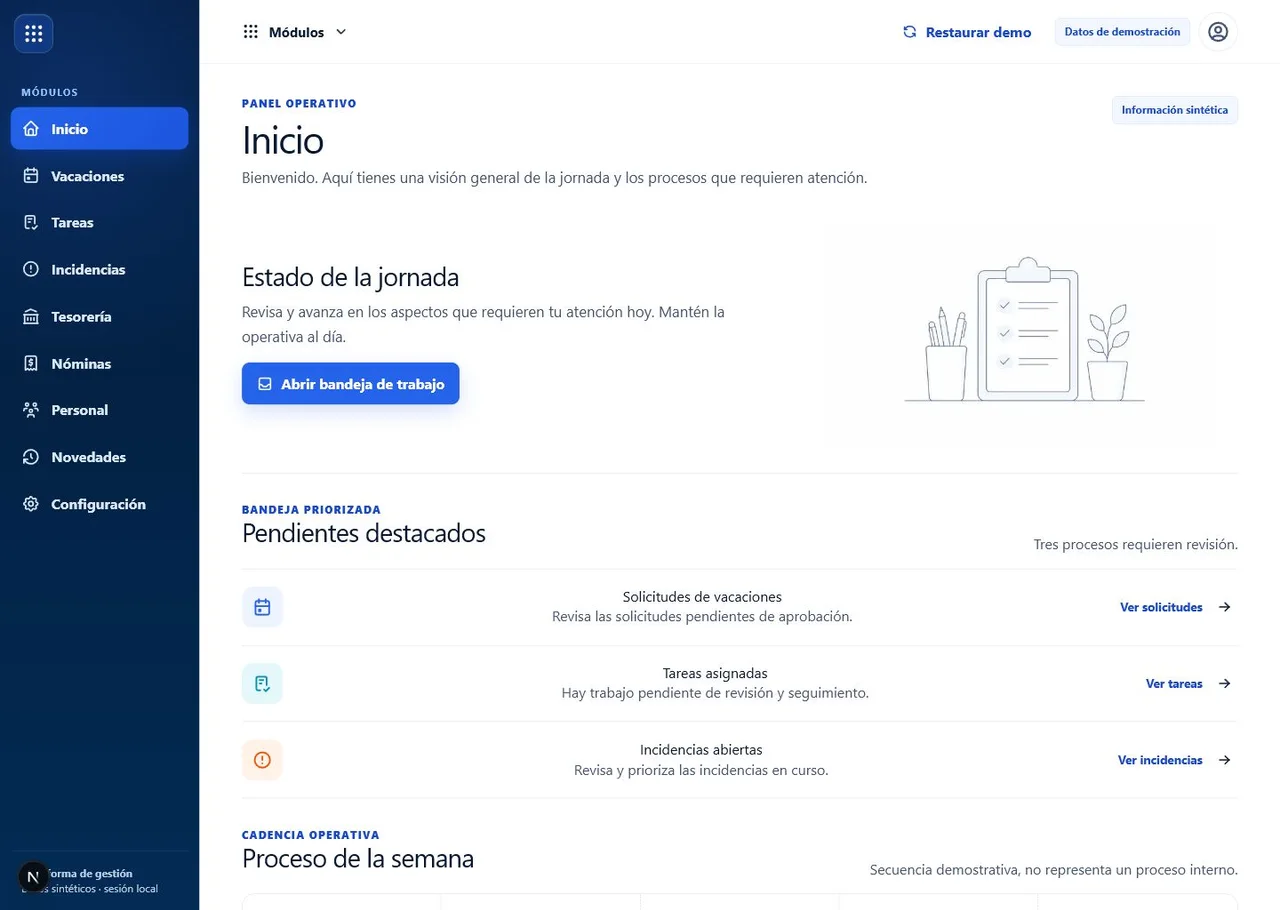Open the Vacaciones module
1280x910 pixels.
99,176
